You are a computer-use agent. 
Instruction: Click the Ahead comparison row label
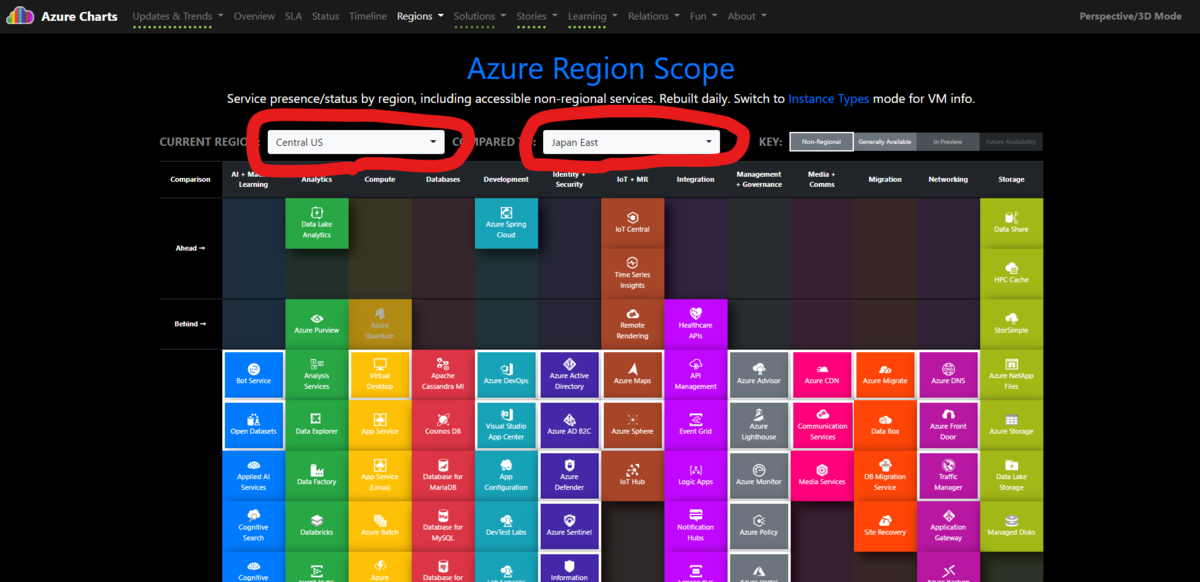[190, 248]
